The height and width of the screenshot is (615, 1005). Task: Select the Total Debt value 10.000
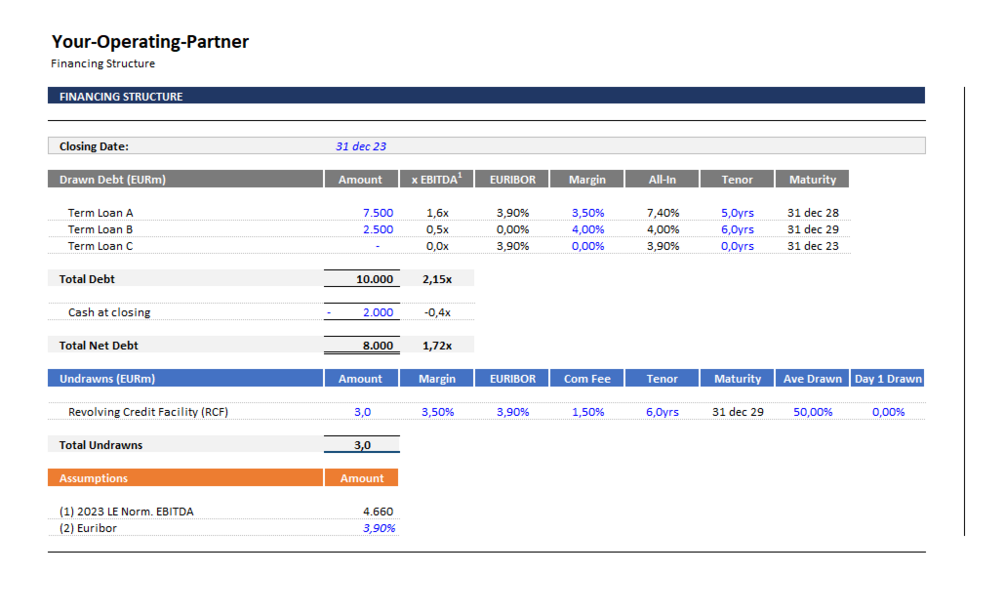click(375, 280)
